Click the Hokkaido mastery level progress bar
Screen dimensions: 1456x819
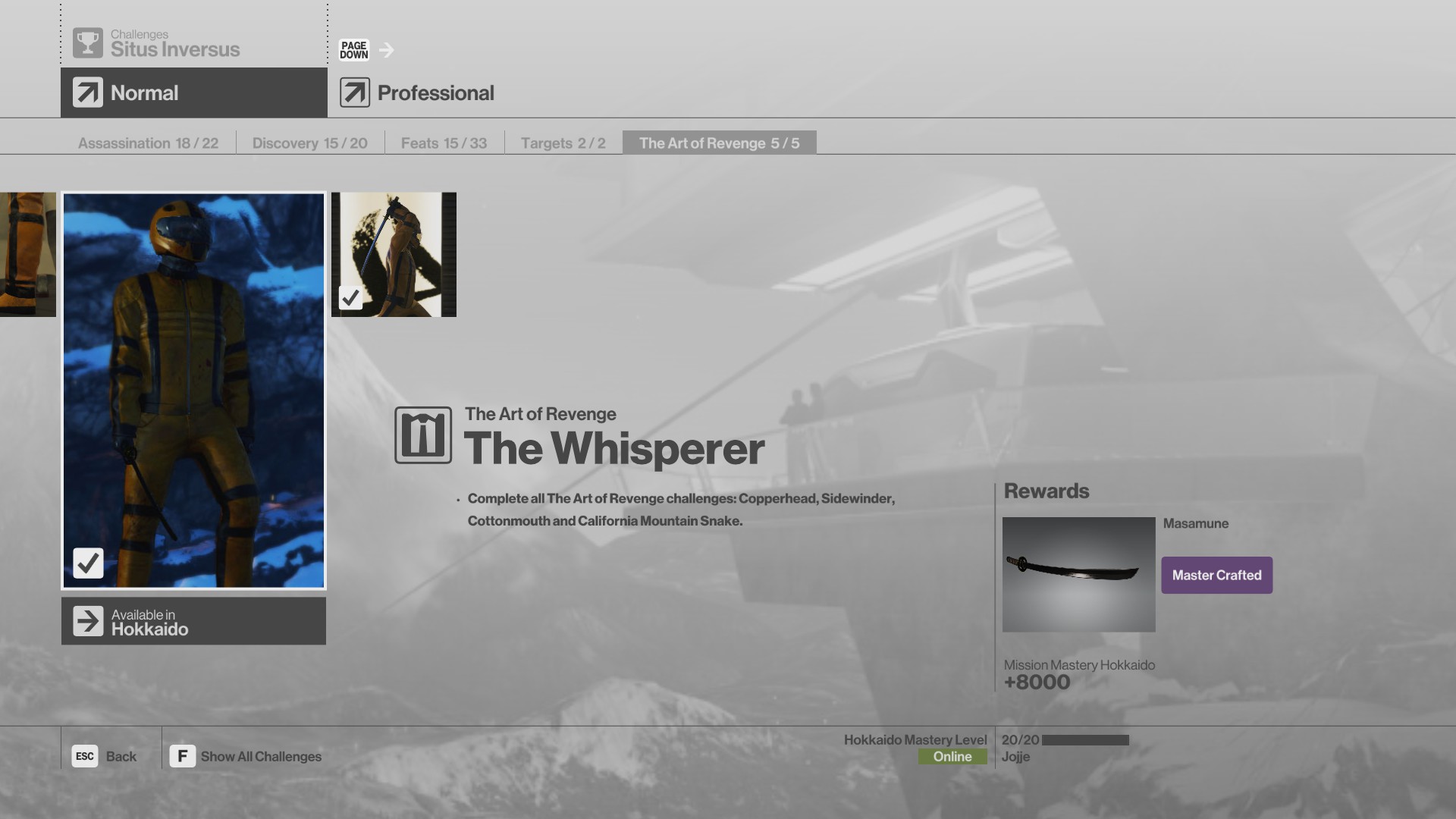coord(1085,740)
